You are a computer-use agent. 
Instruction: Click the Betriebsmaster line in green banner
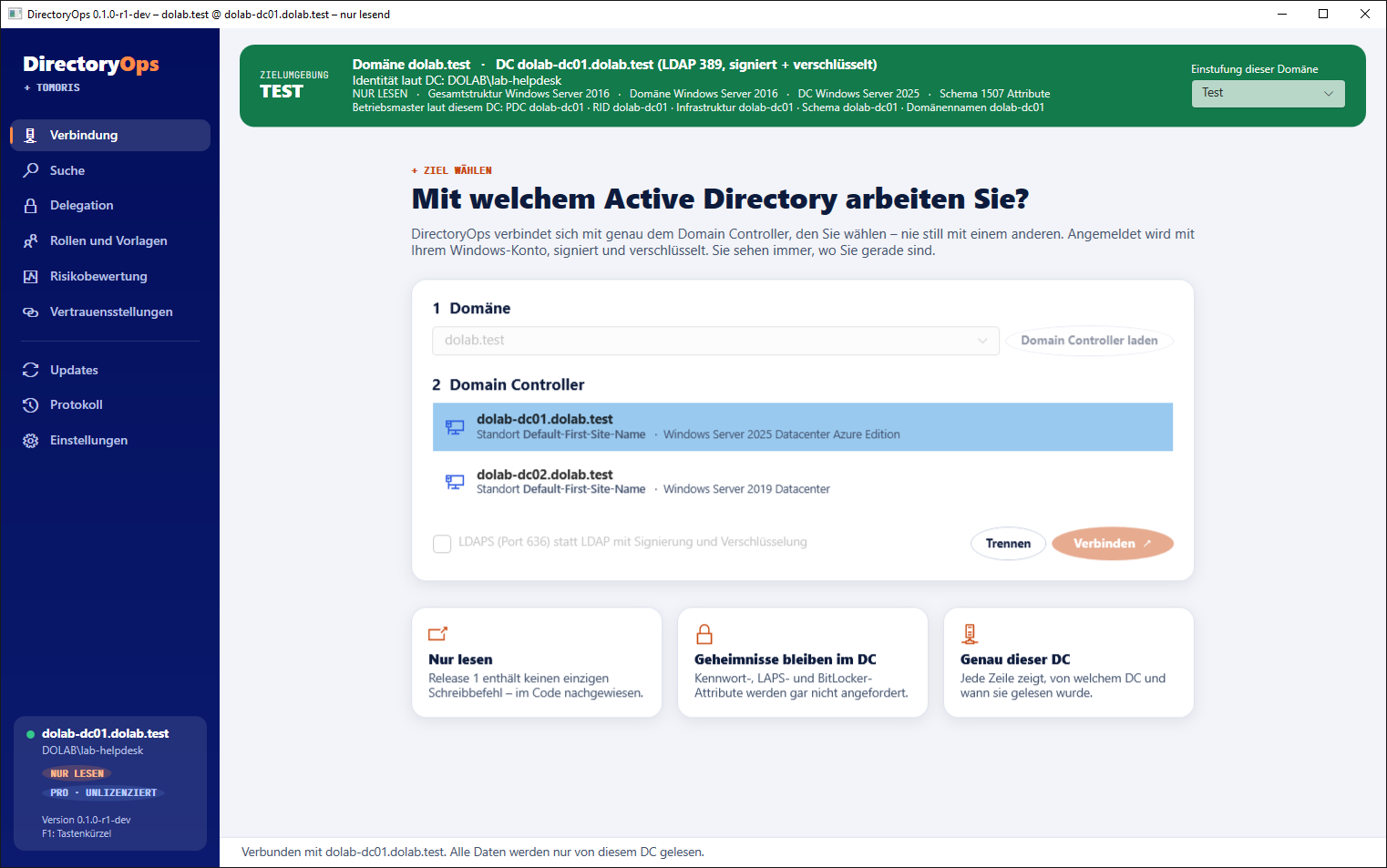[698, 107]
